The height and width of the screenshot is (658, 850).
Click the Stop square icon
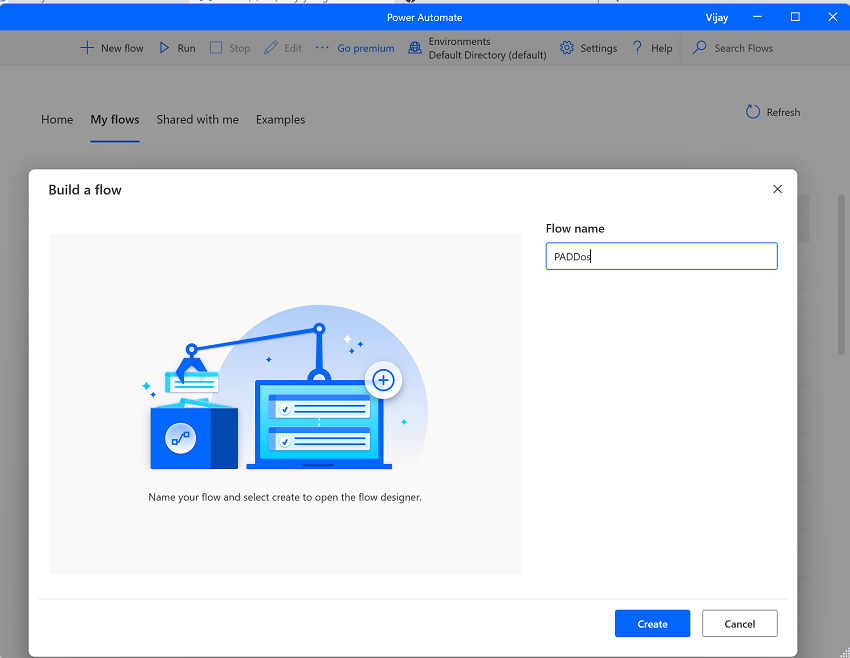216,48
